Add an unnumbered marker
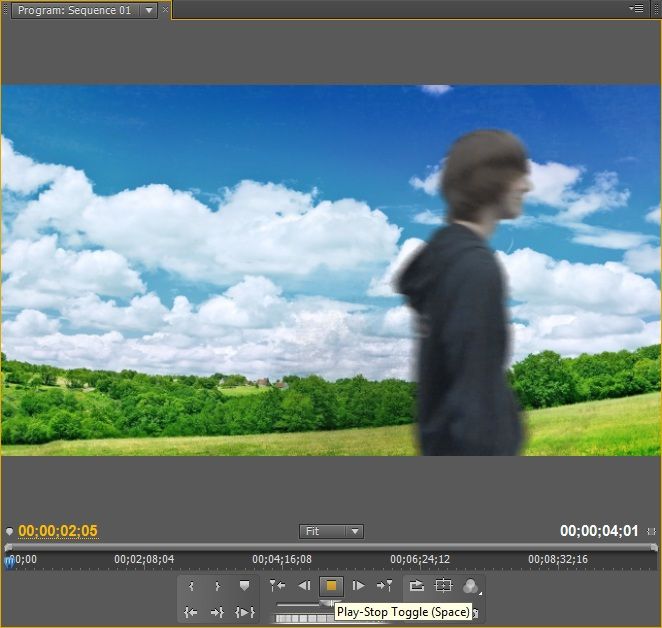The width and height of the screenshot is (662, 628). 244,586
